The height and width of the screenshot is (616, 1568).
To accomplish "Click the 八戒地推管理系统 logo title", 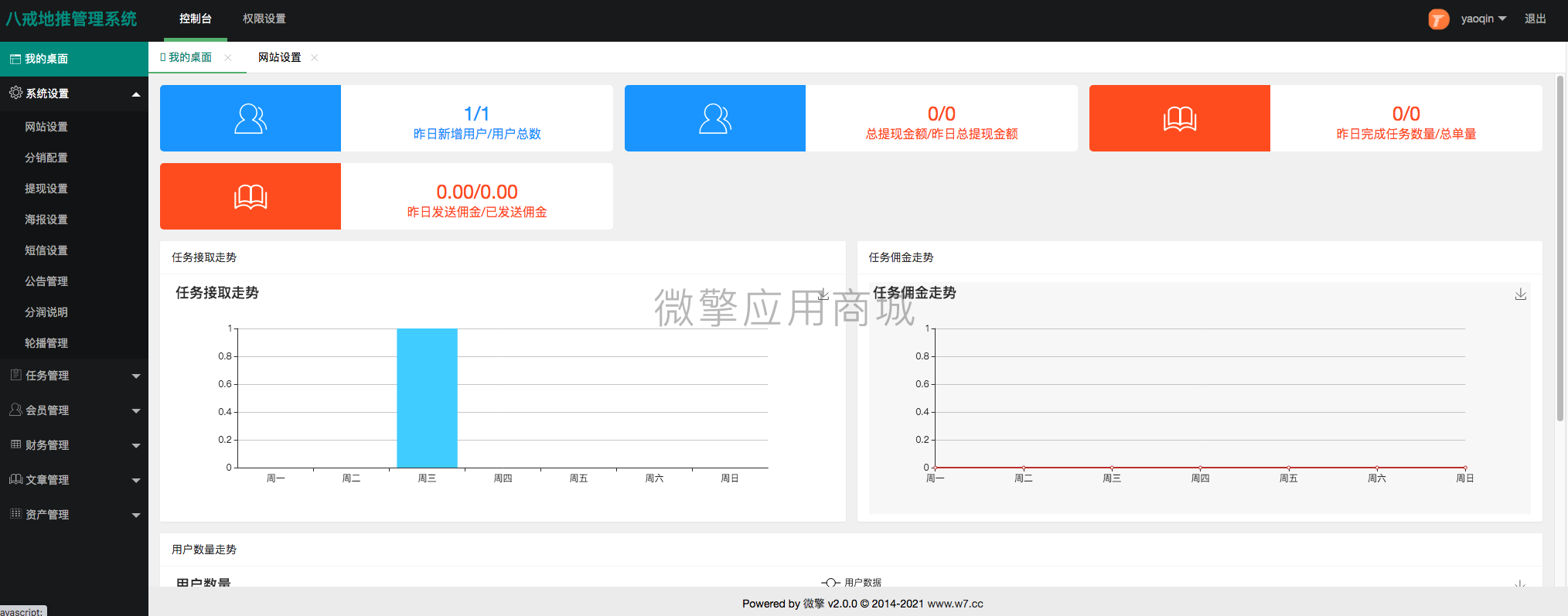I will (72, 19).
